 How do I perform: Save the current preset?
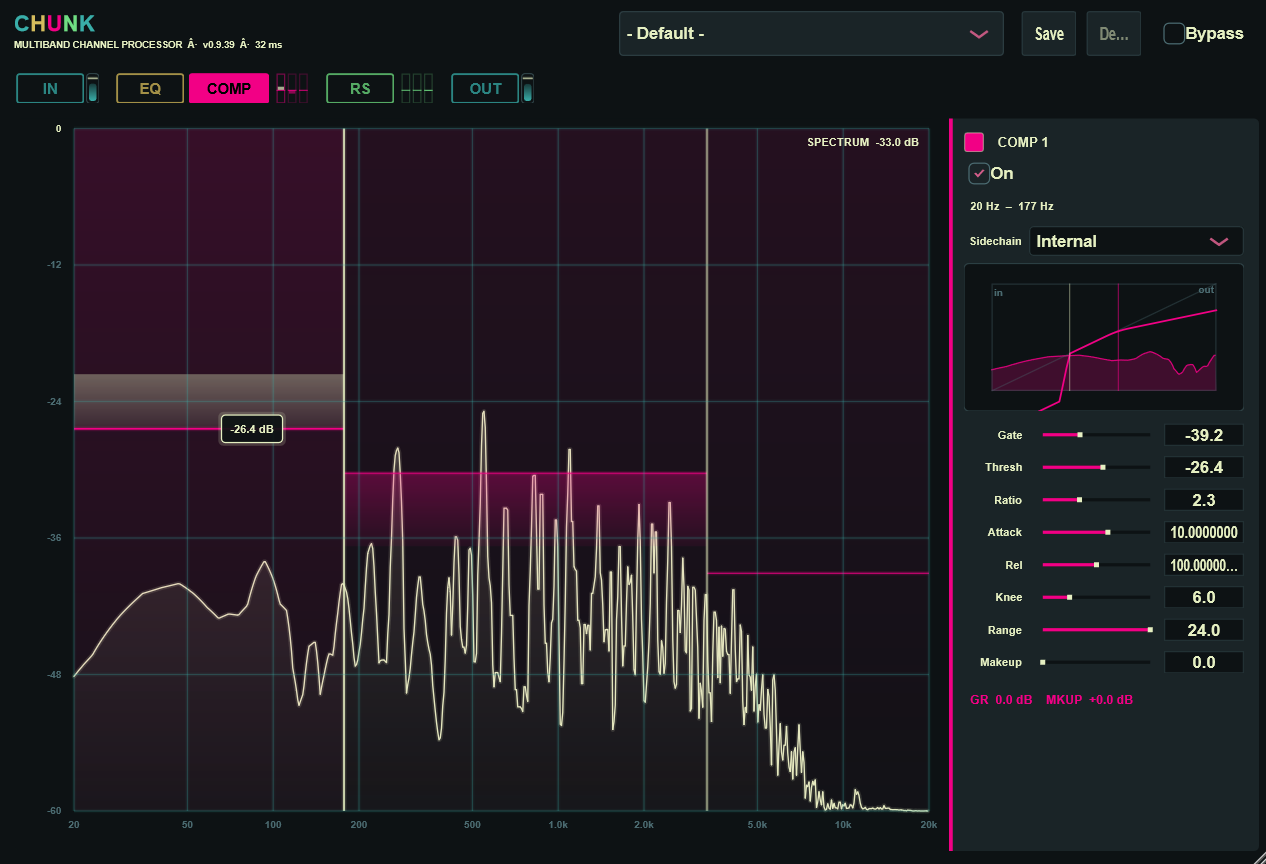click(1049, 33)
